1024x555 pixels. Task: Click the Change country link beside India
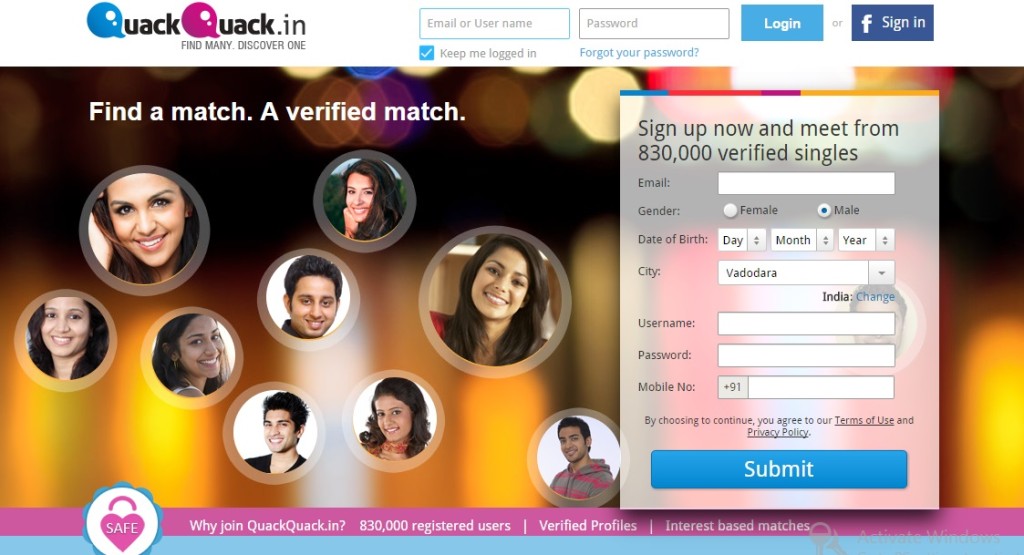(x=875, y=296)
